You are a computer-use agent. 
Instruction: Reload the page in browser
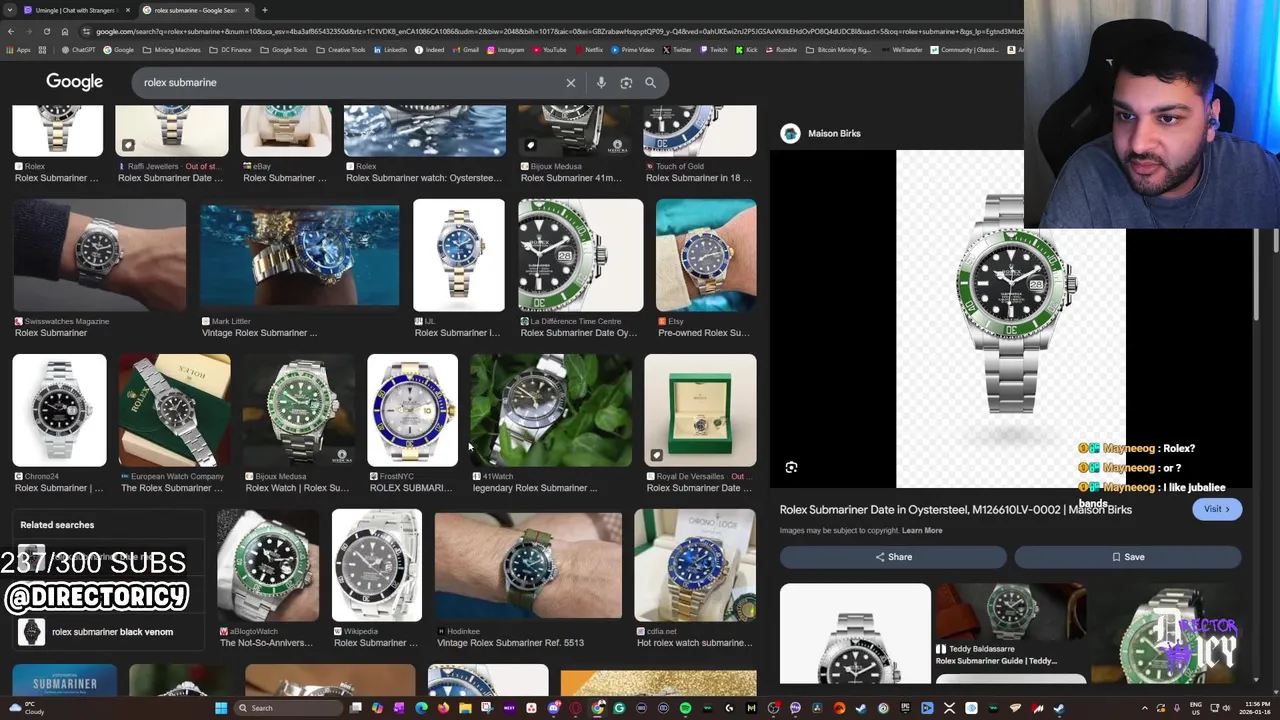pyautogui.click(x=46, y=31)
